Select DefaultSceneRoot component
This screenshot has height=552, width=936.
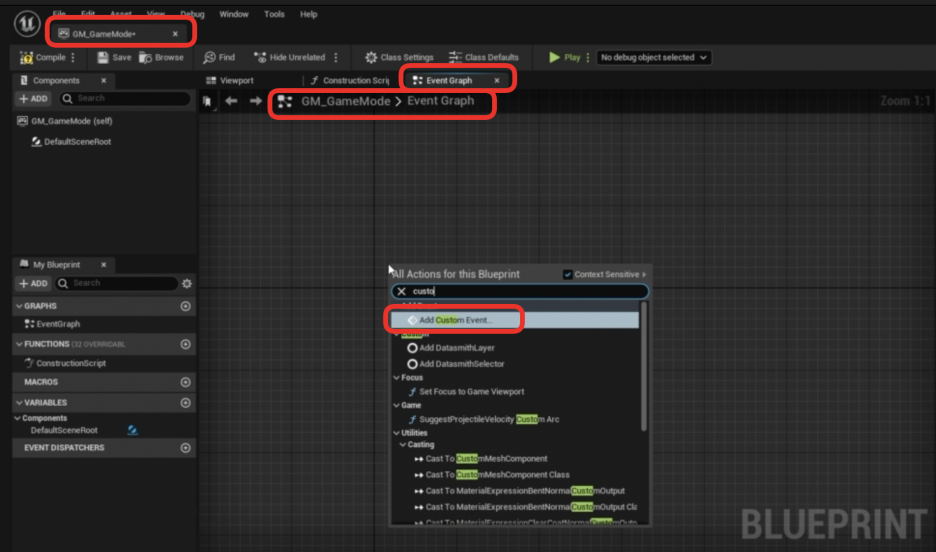point(71,141)
